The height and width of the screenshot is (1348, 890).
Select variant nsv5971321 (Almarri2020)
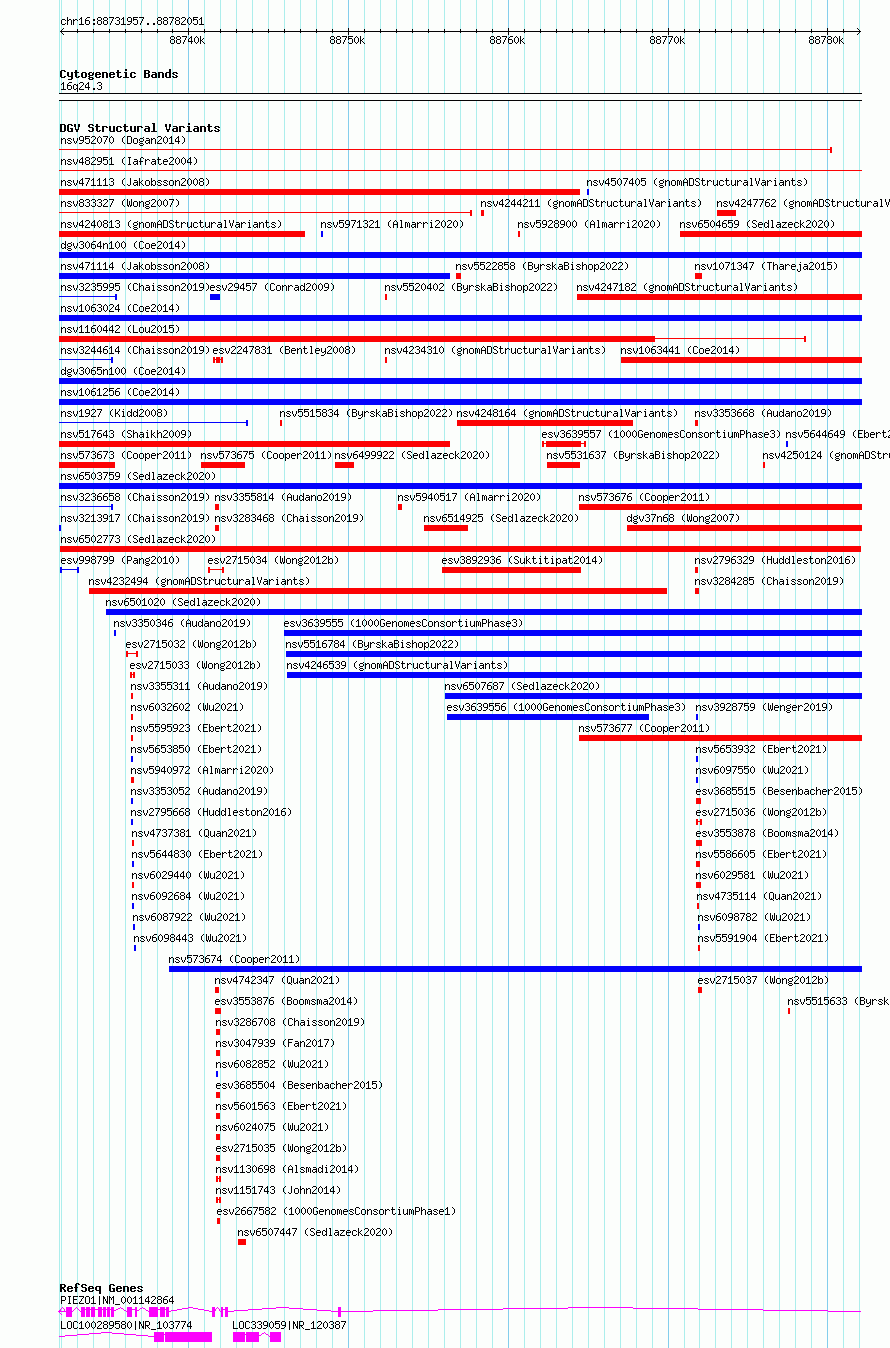coord(392,224)
